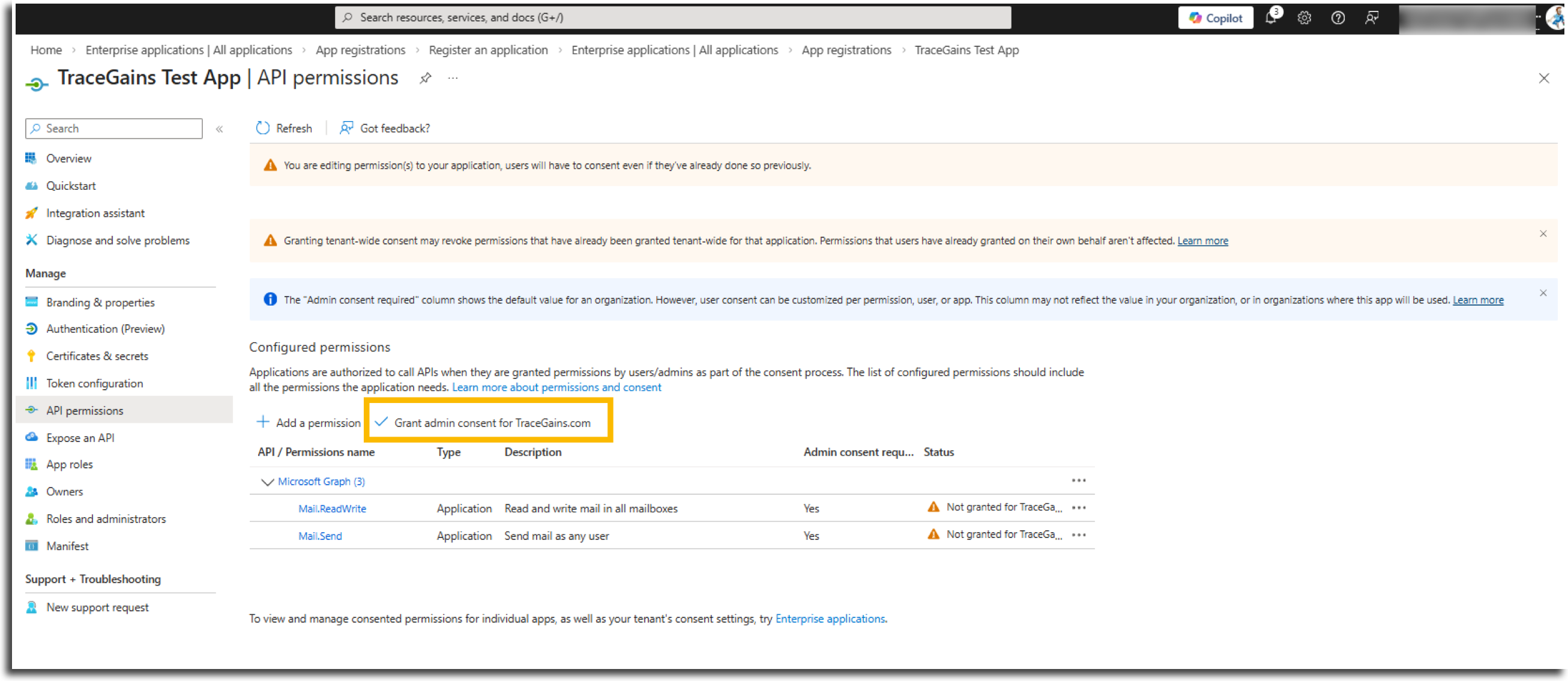Screen dimensions: 1568x681
Task: Open Learn more in tenant-wide consent warning
Action: click(x=1202, y=241)
